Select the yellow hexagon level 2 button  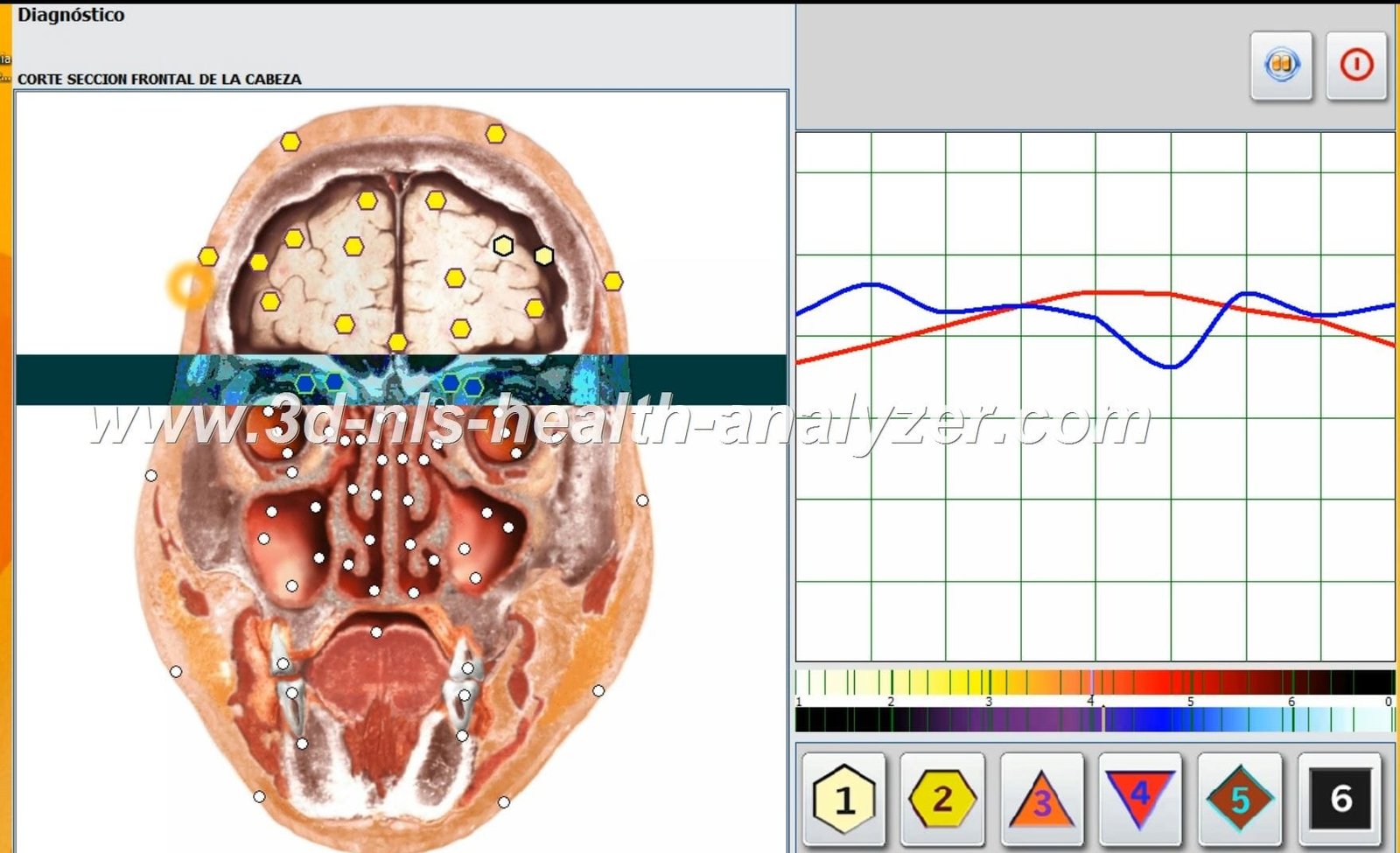tap(941, 799)
